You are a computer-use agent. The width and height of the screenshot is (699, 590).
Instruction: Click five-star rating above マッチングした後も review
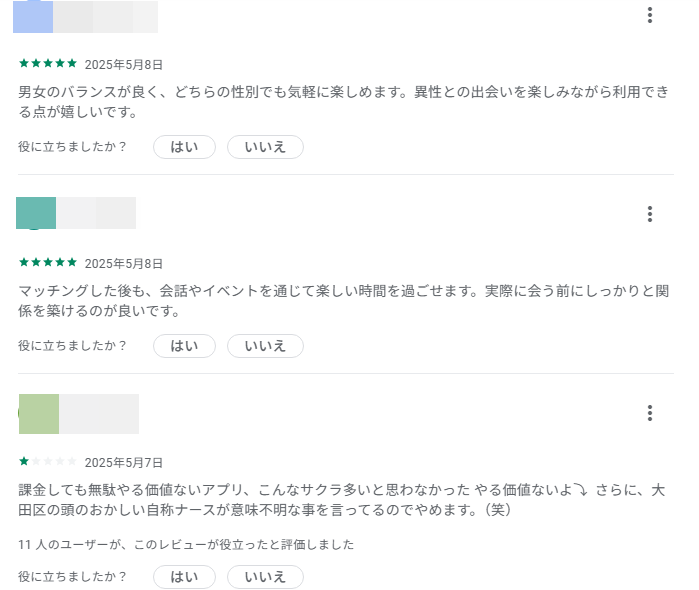point(48,262)
